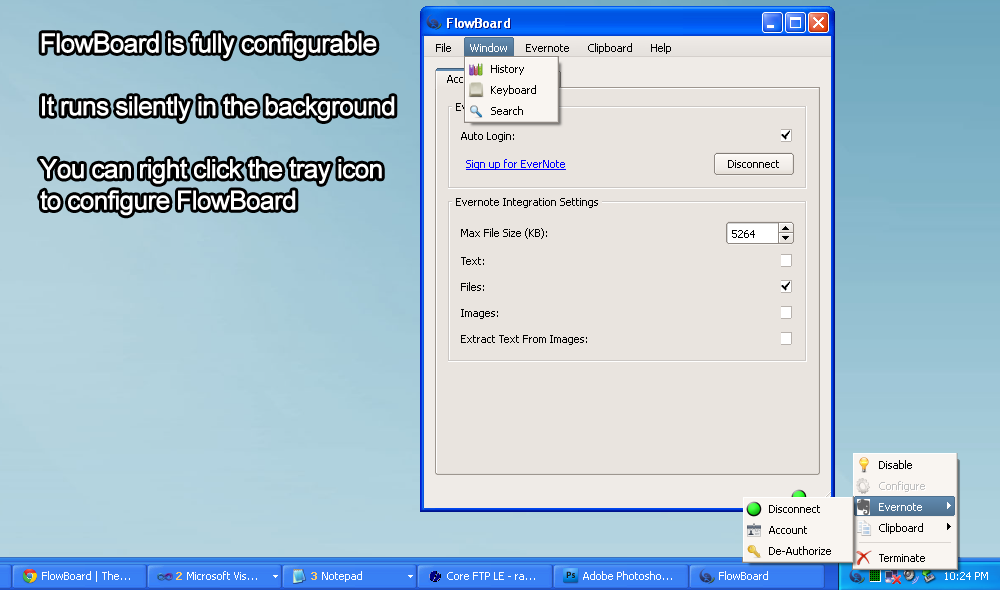Select Keyboard from Window menu
This screenshot has width=1000, height=590.
tap(511, 90)
